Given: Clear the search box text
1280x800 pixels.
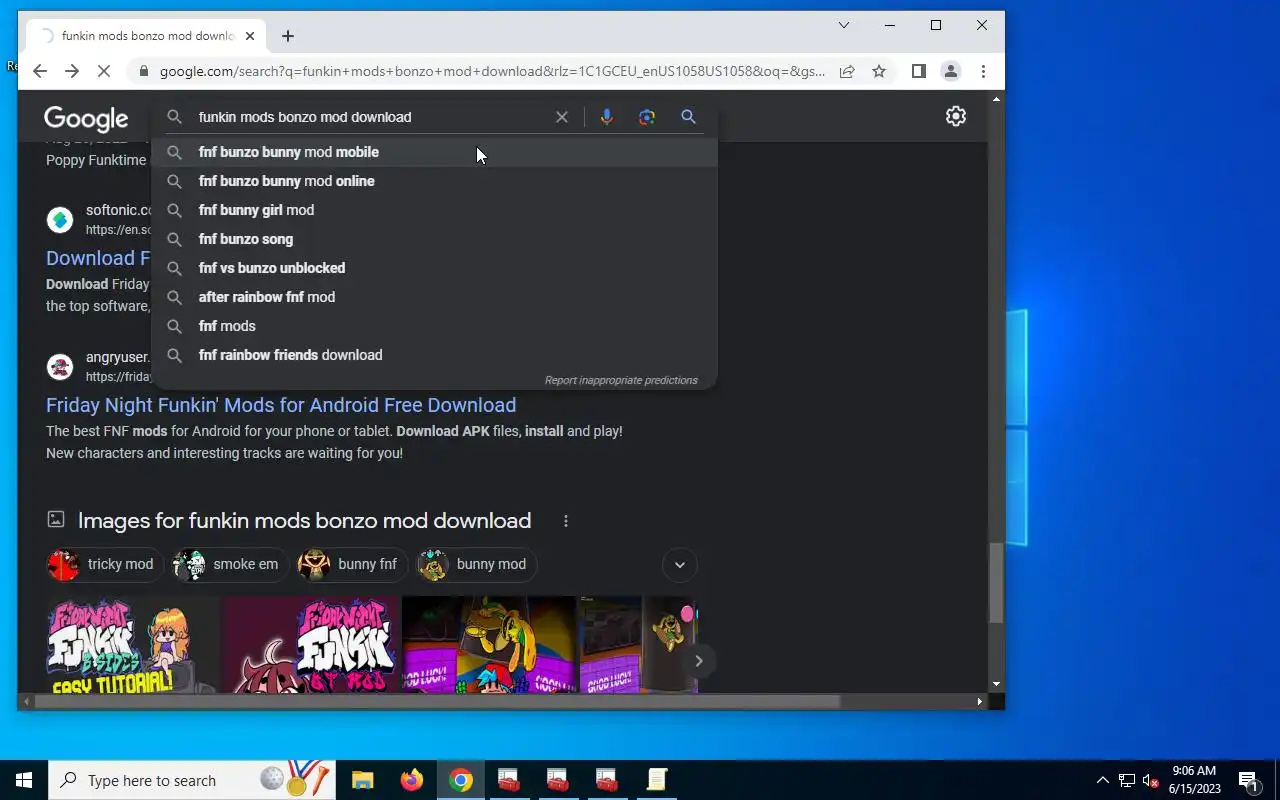Looking at the screenshot, I should [562, 117].
